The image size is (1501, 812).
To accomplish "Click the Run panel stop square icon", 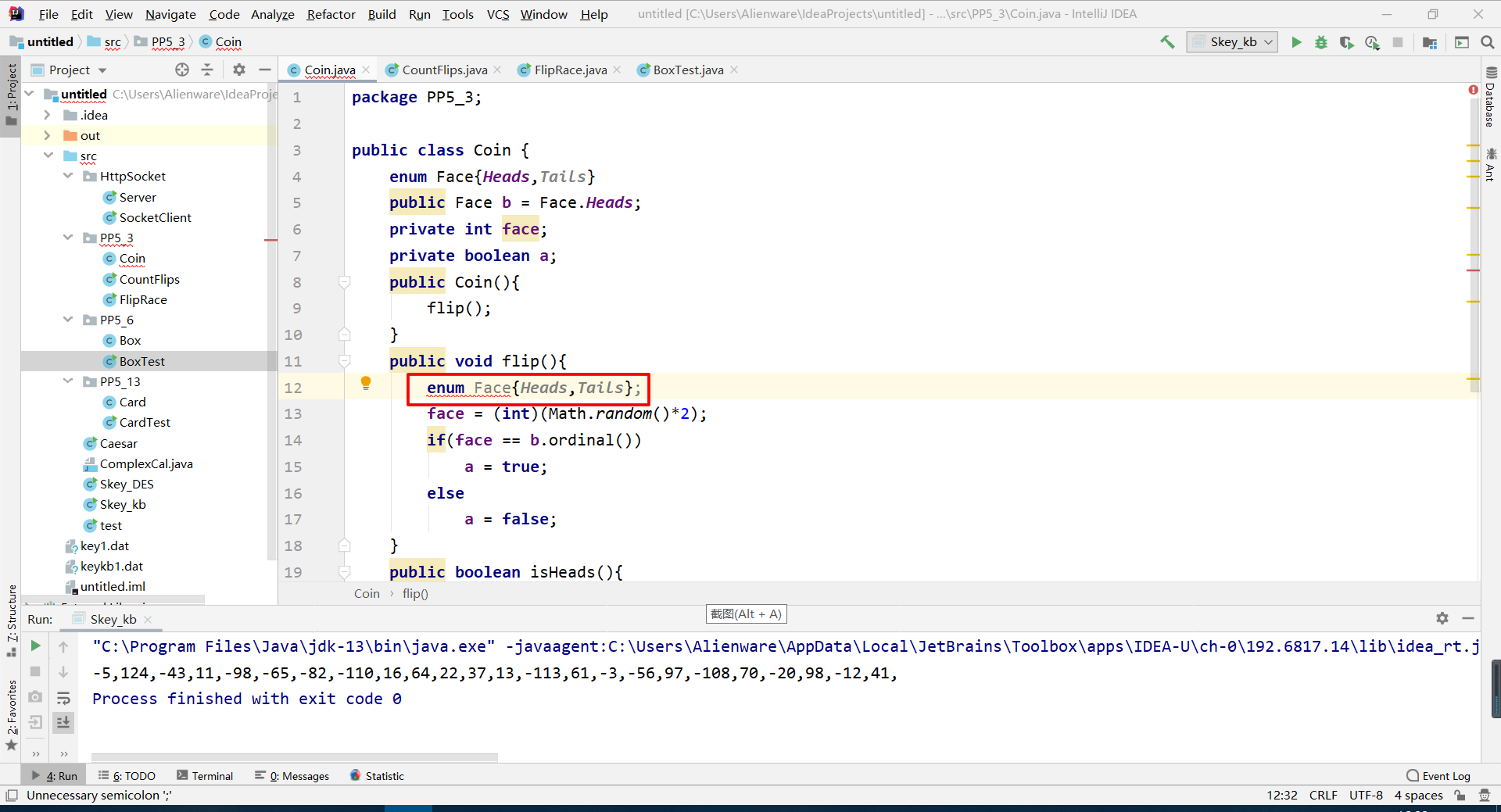I will coord(35,671).
